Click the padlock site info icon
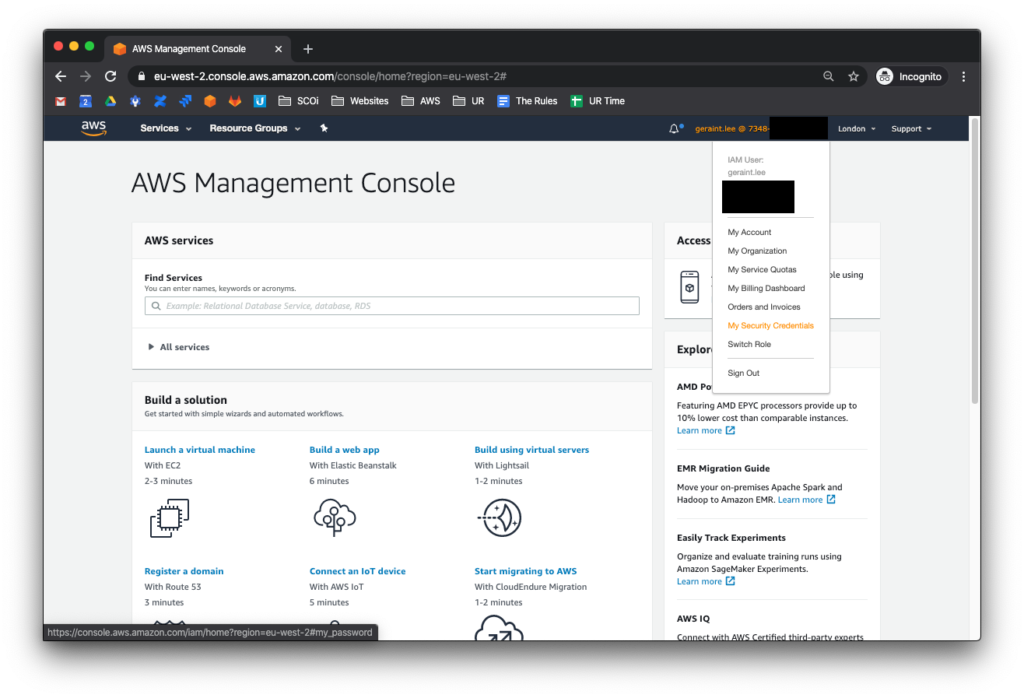Screen dimensions: 1024x698 (141, 76)
